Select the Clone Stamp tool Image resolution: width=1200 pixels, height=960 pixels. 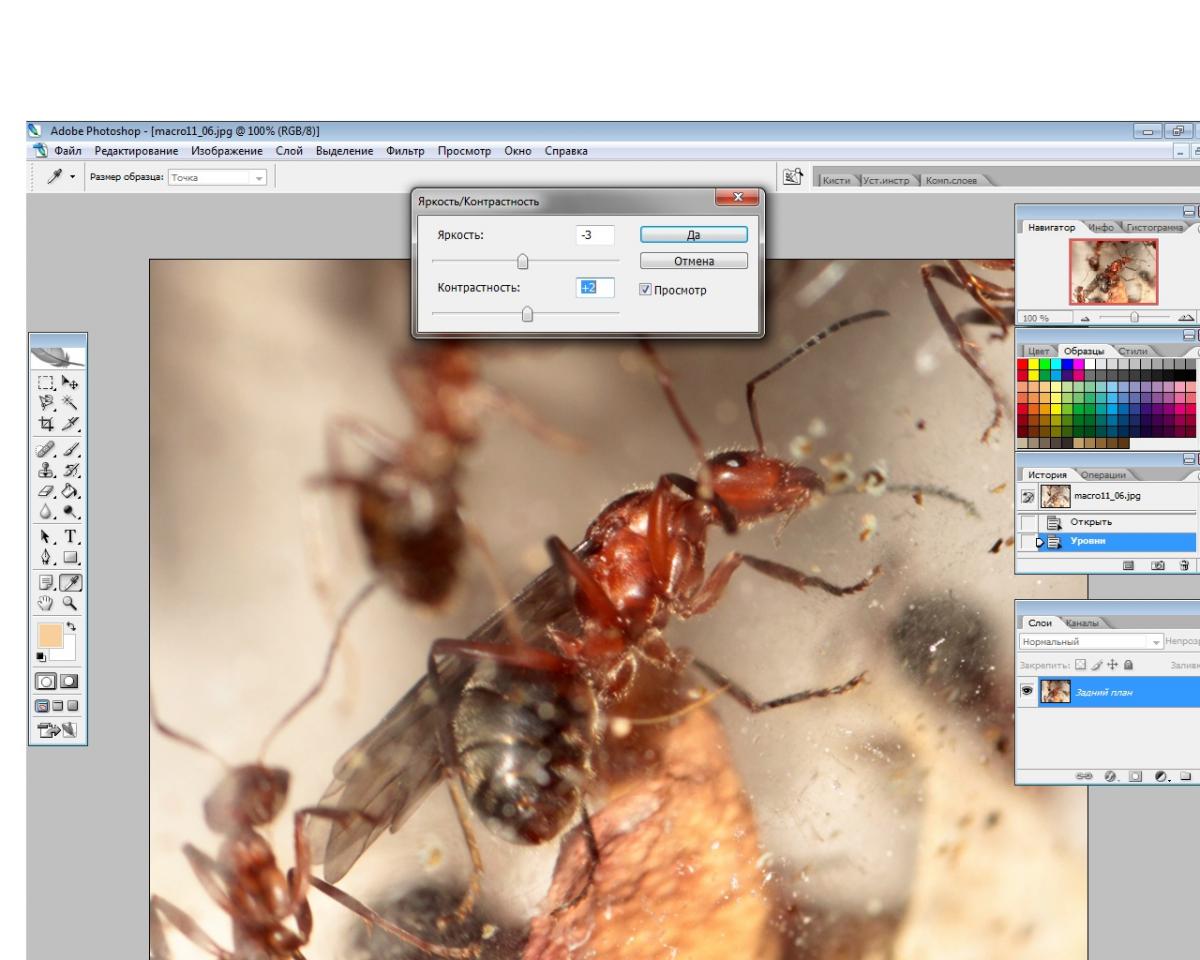pyautogui.click(x=45, y=469)
